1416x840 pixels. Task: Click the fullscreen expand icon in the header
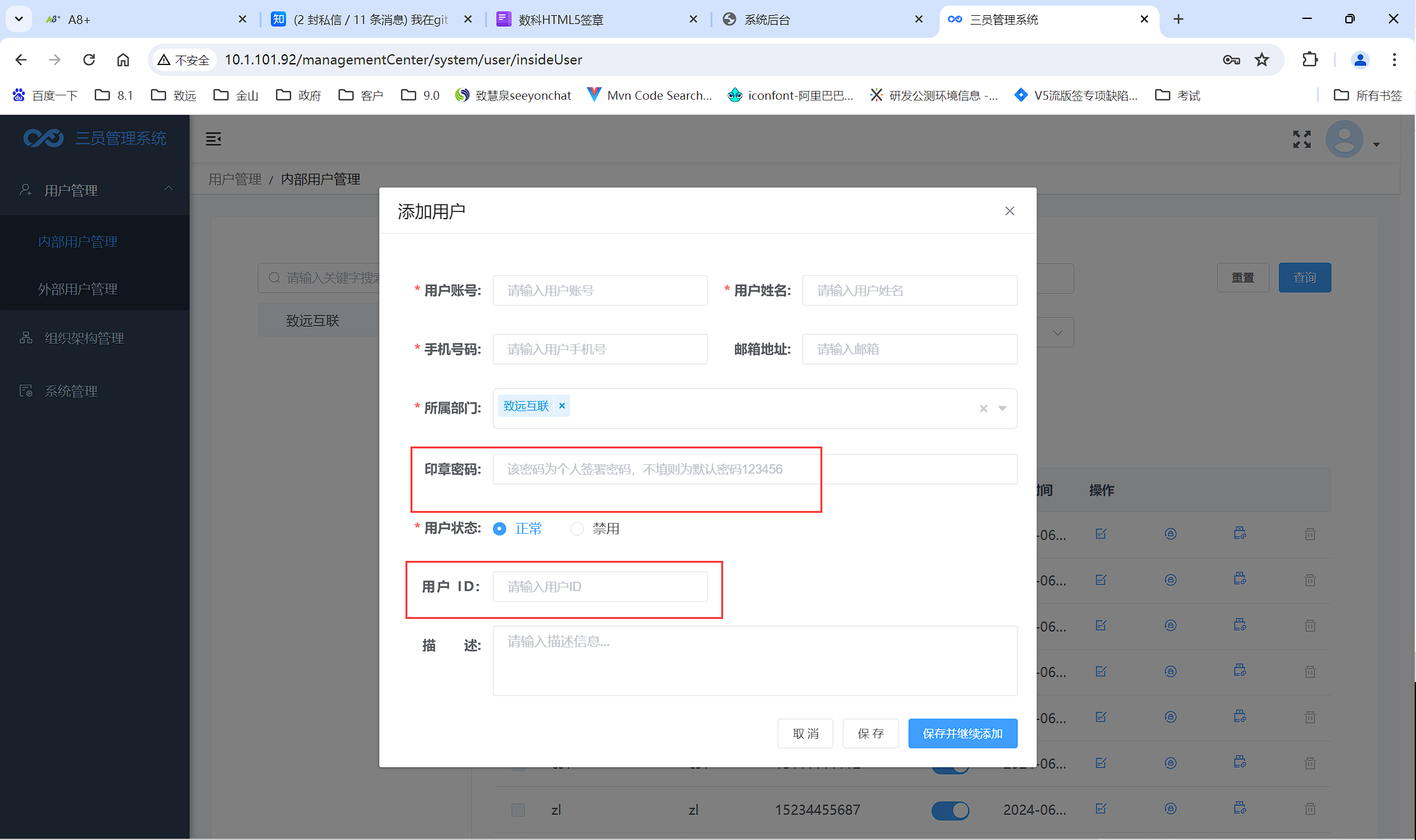[x=1302, y=139]
